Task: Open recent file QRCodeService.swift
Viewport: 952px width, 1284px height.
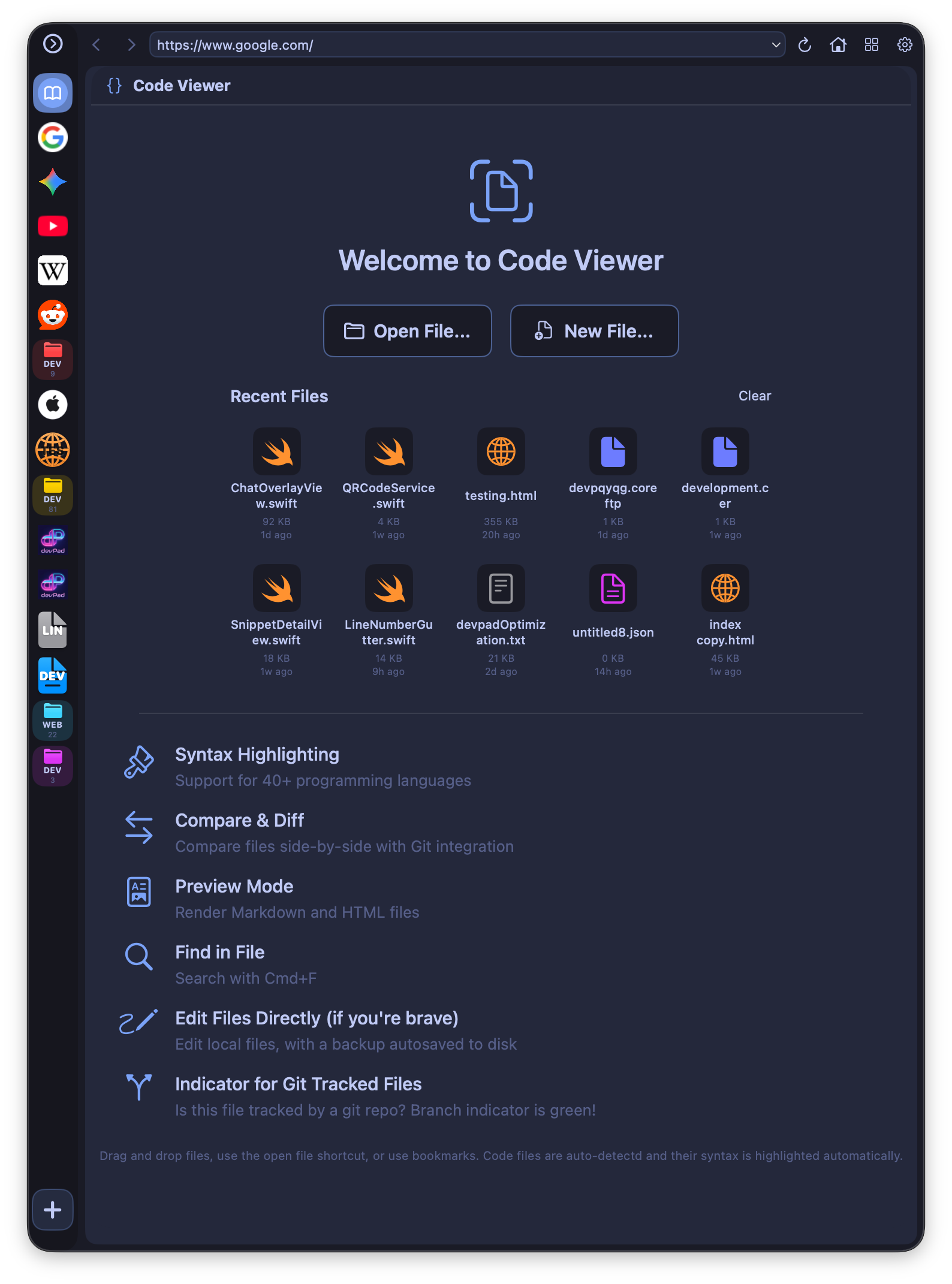Action: [388, 483]
